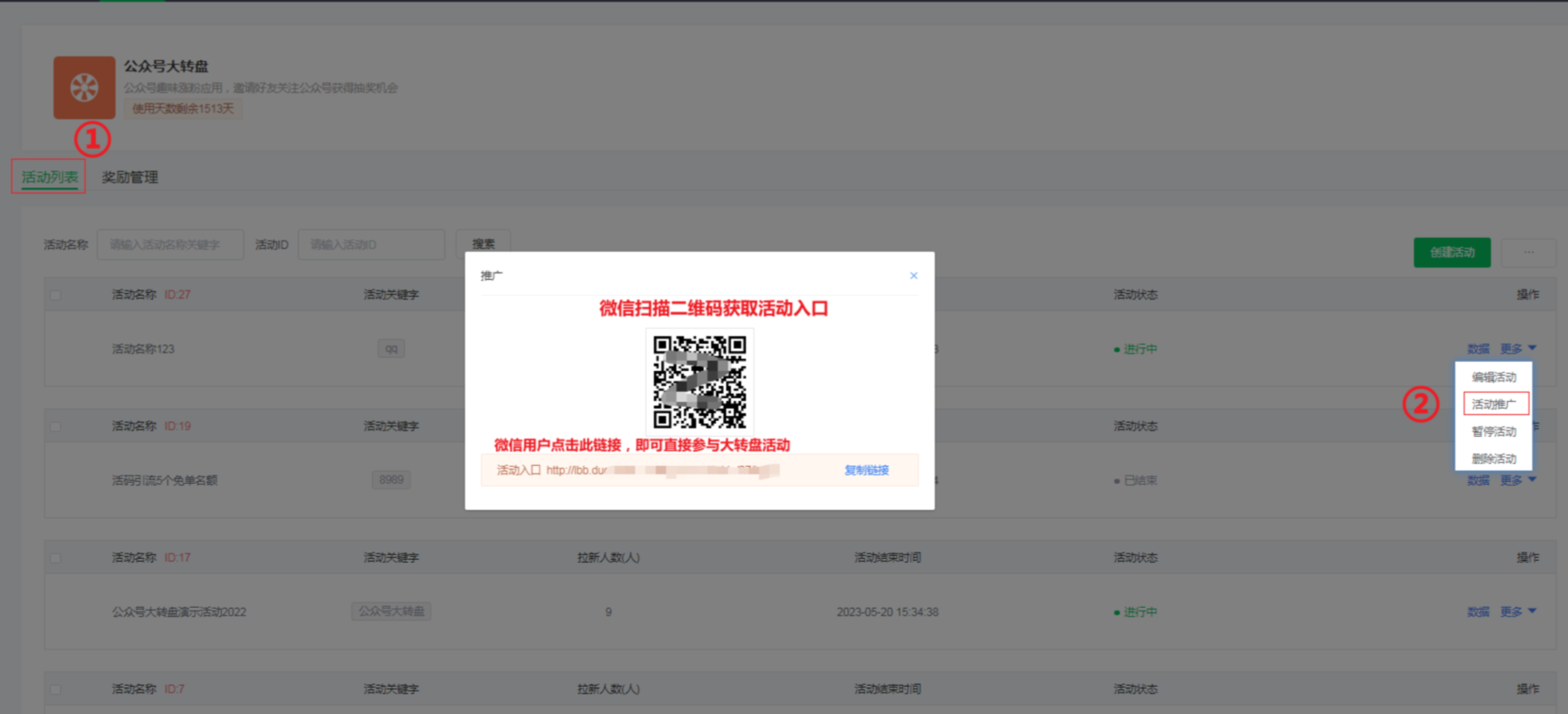This screenshot has height=714, width=1568.
Task: Expand 更多 dropdown for 活动名称123
Action: 1517,349
